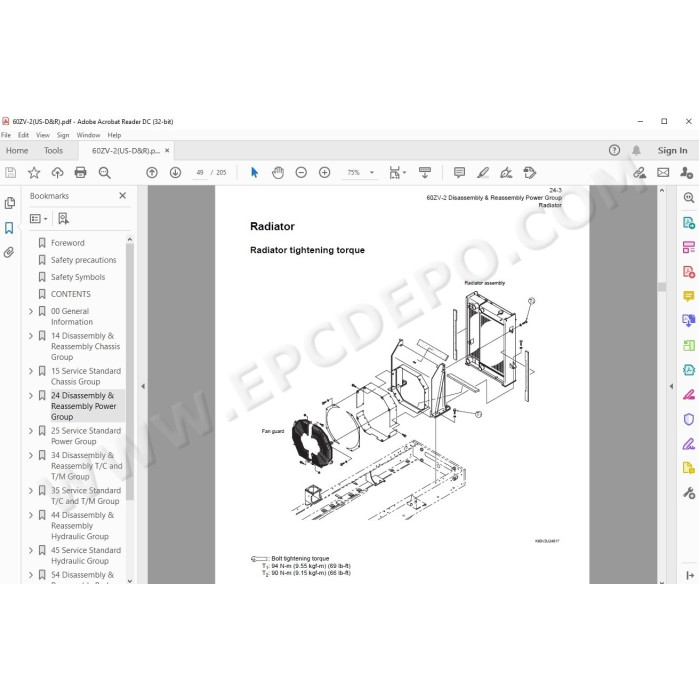Toggle the bookmarks panel icon
The height and width of the screenshot is (700, 700).
point(9,228)
